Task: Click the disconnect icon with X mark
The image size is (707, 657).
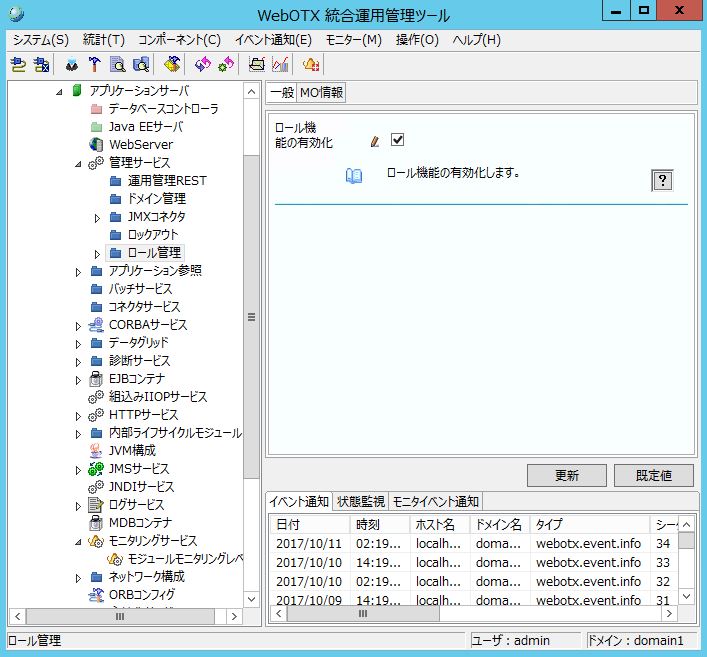Action: (x=41, y=65)
